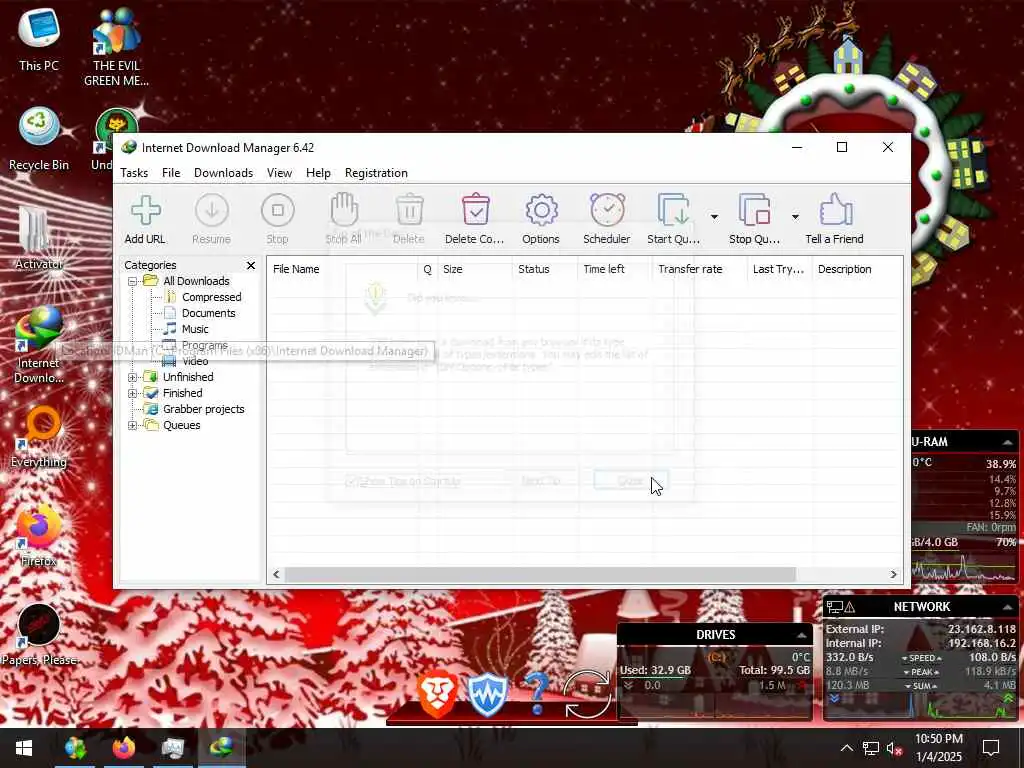Screen dimensions: 1024x768
Task: Open the notification center icon
Action: (991, 748)
